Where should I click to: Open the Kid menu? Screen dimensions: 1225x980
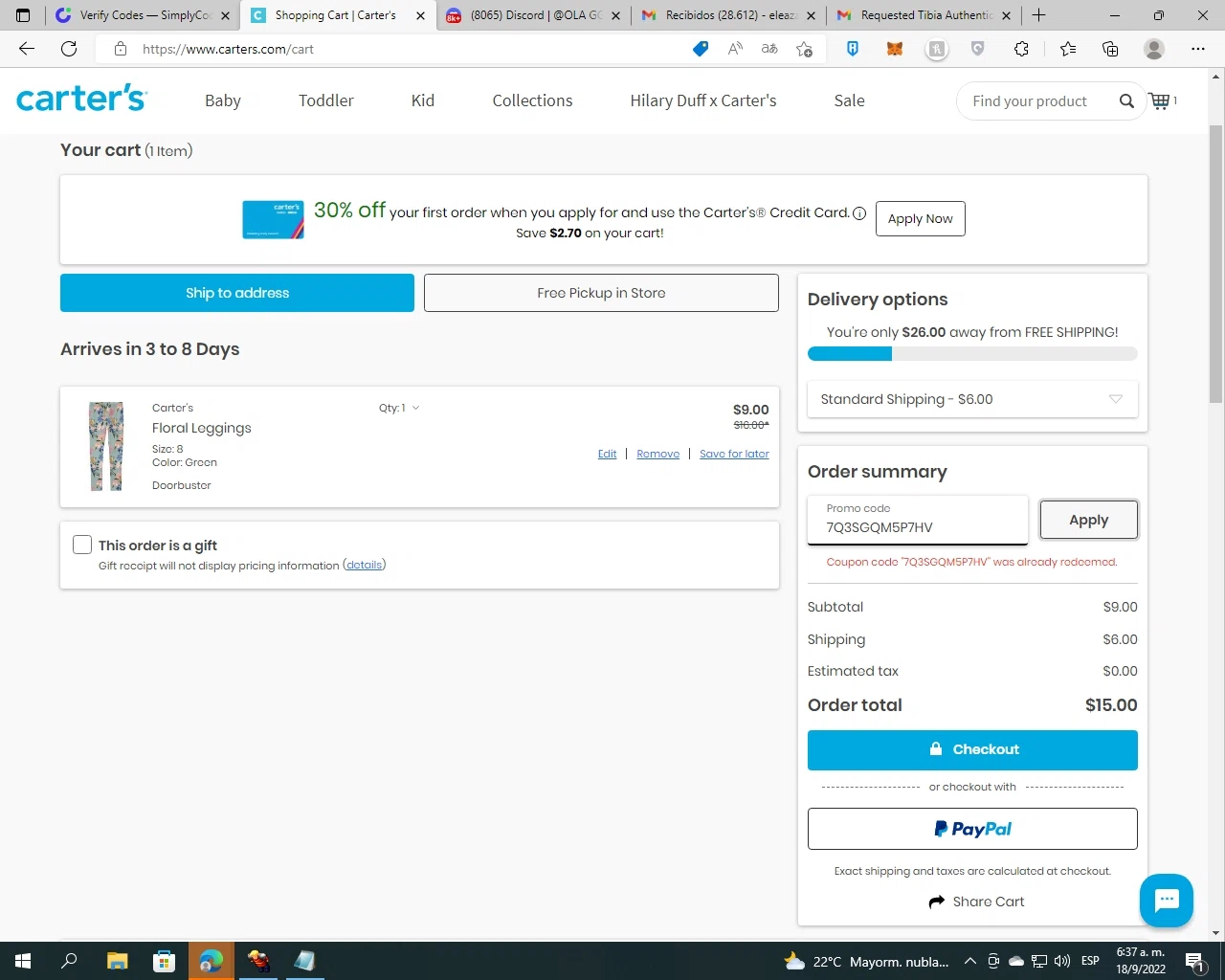pyautogui.click(x=423, y=100)
